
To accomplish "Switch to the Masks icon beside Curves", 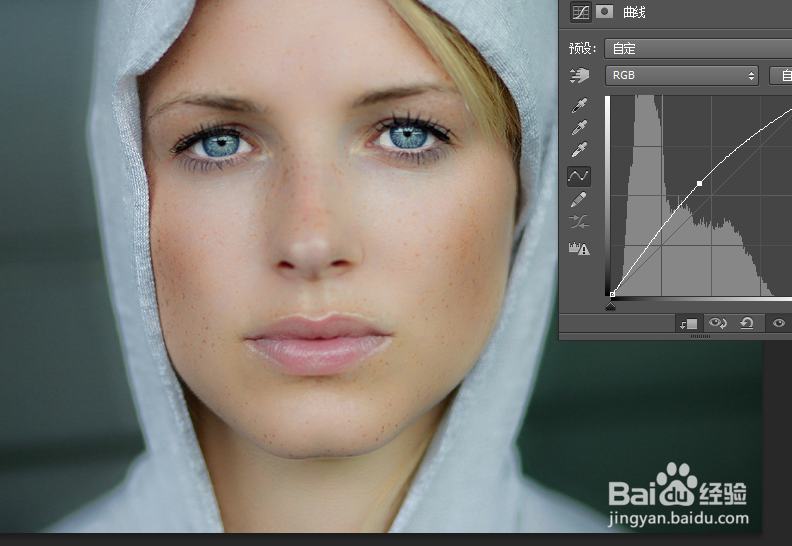I will coord(604,11).
